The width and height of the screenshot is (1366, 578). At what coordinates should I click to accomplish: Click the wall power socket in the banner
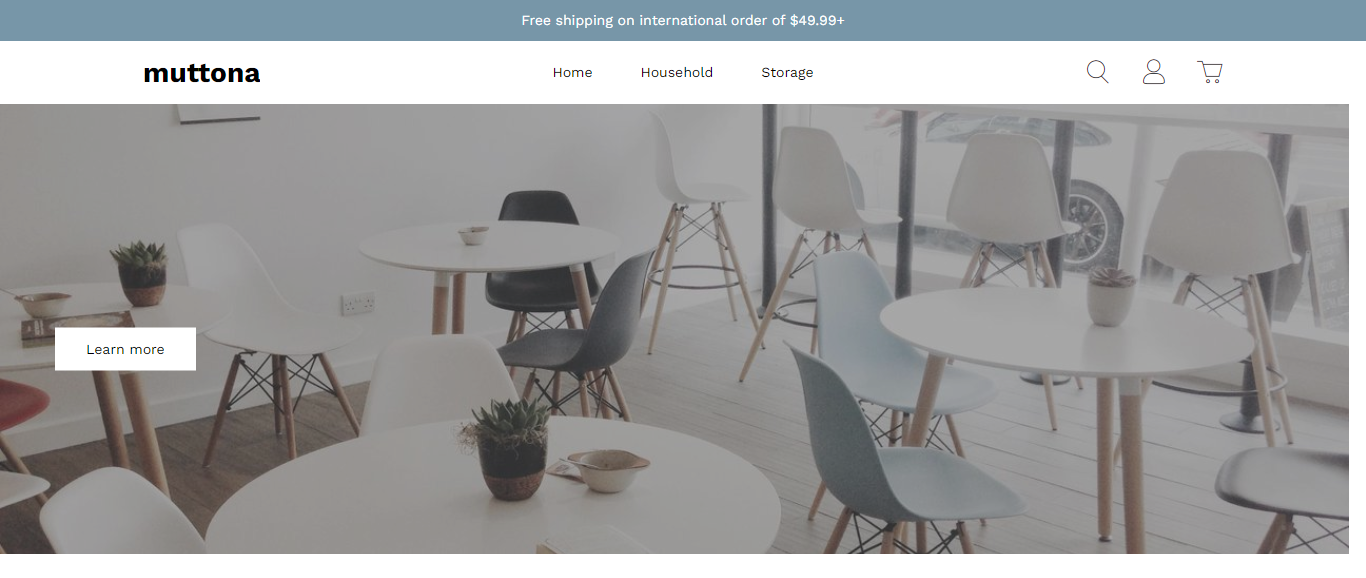pos(357,304)
